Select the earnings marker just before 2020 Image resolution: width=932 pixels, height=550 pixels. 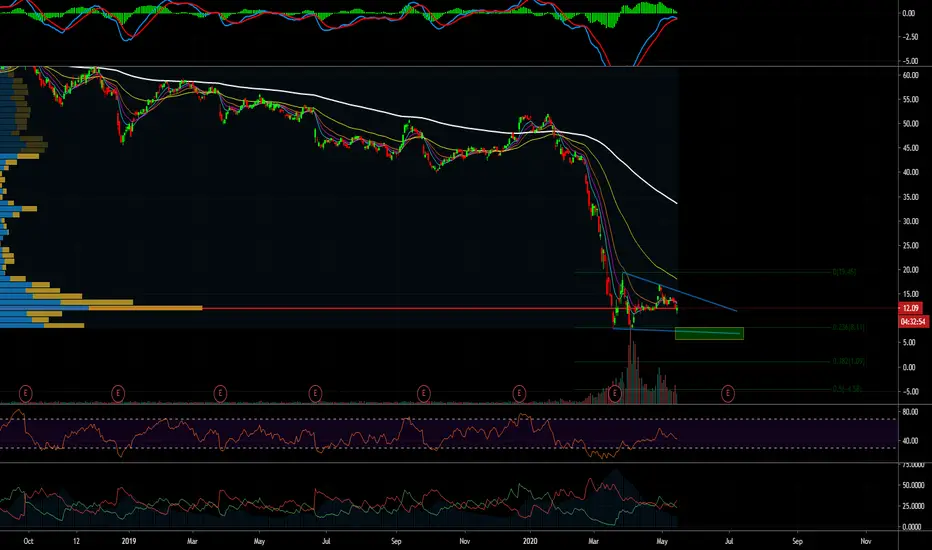519,393
